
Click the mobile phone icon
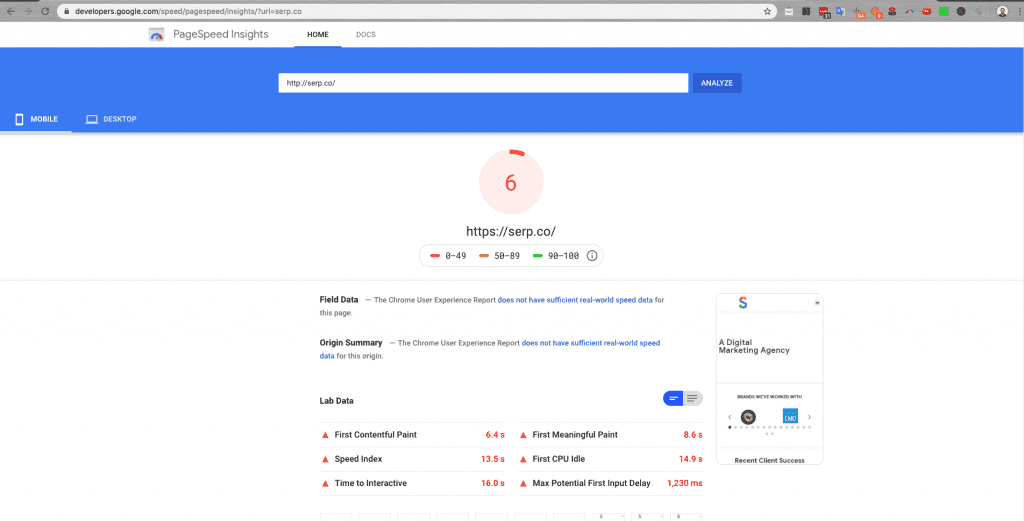20,119
